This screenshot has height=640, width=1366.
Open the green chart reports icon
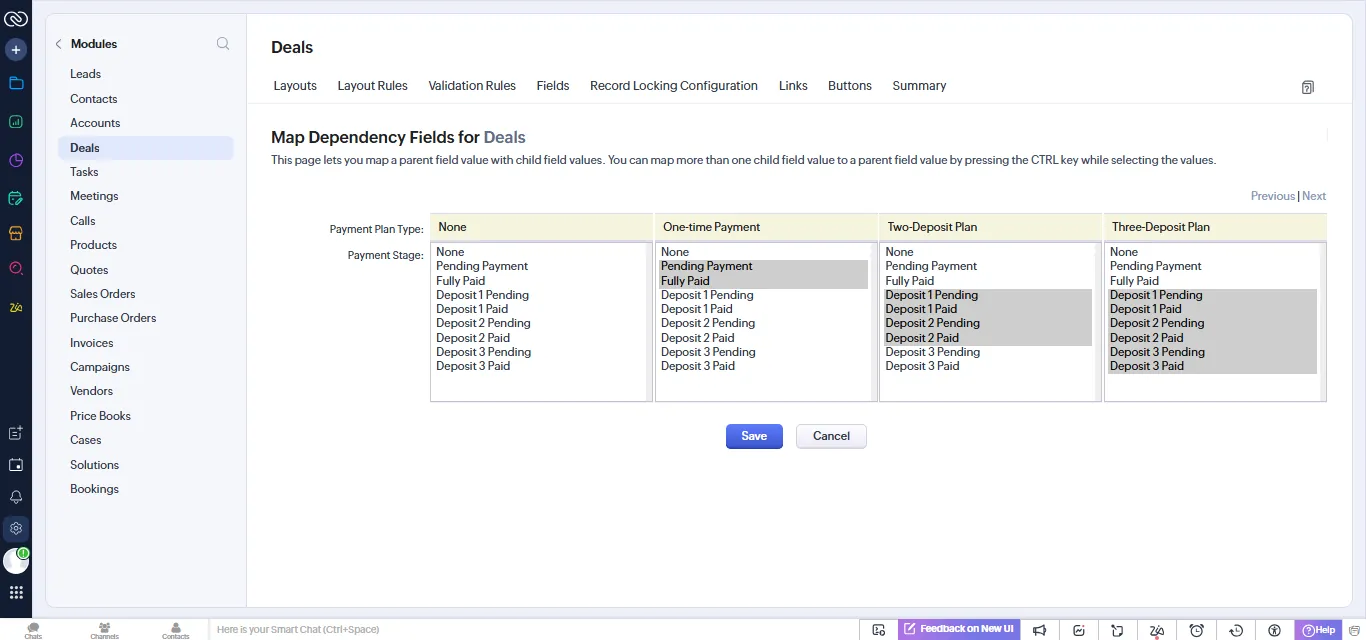click(16, 122)
